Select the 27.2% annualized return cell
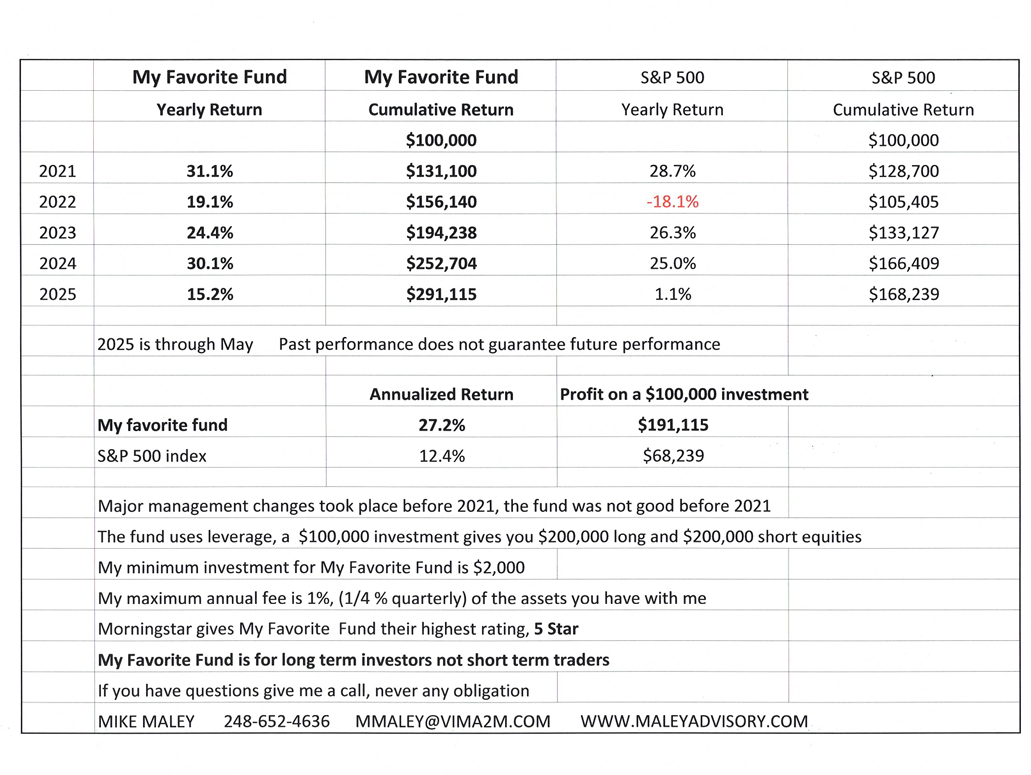The image size is (1031, 775). tap(442, 425)
